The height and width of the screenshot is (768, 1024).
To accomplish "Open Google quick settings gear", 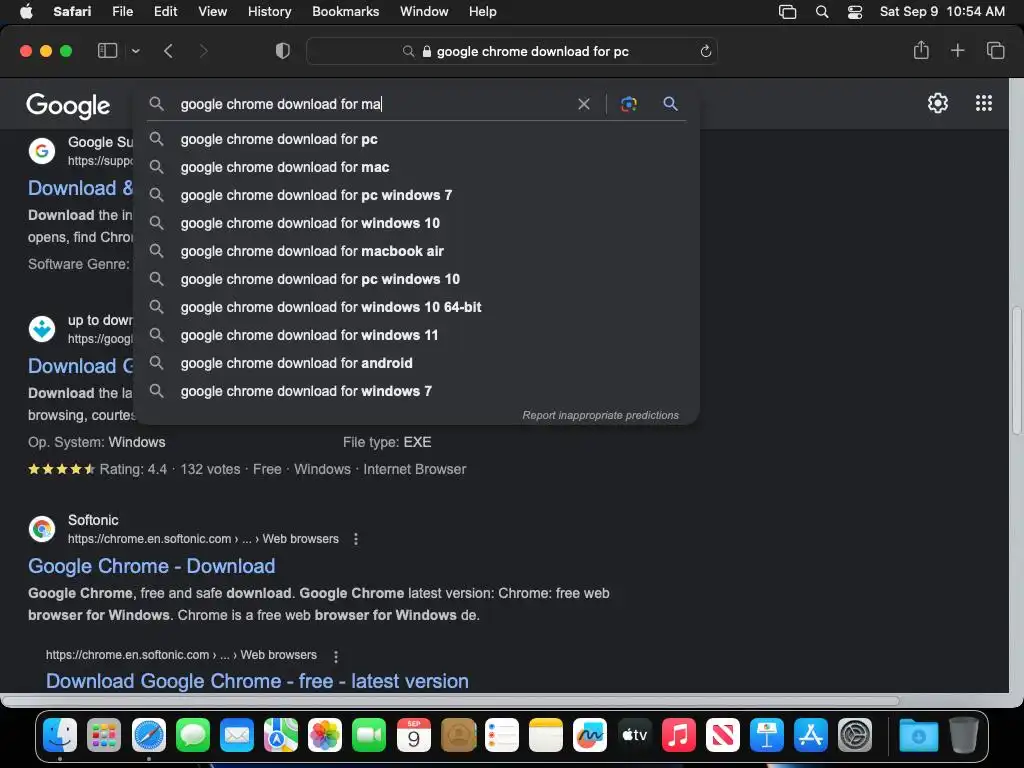I will [938, 103].
